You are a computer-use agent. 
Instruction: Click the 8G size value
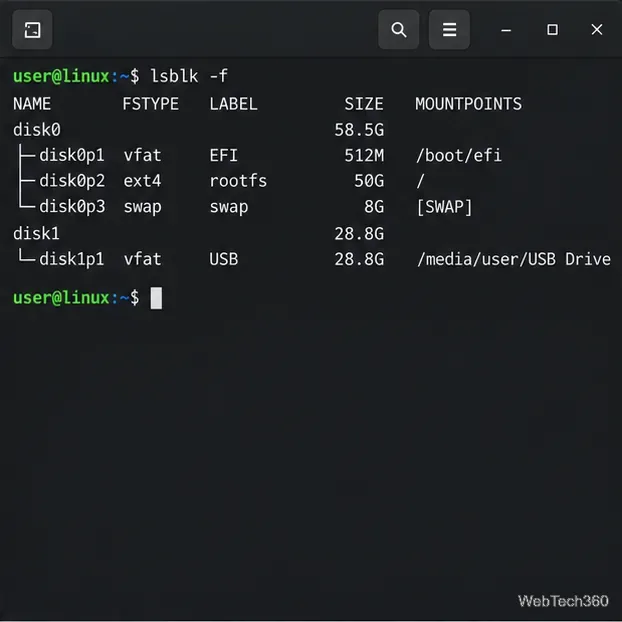pyautogui.click(x=374, y=207)
